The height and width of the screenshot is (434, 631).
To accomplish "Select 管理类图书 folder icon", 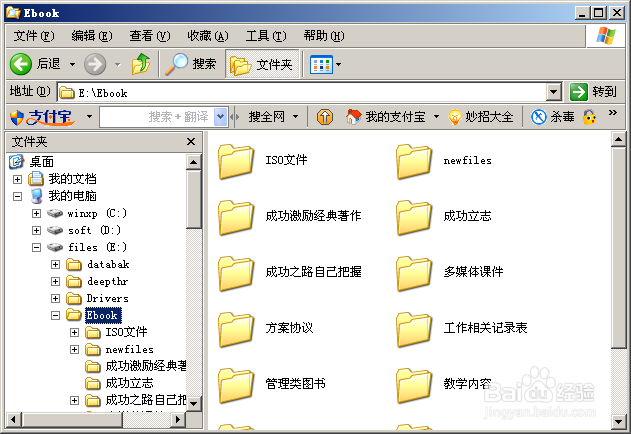I will pos(236,385).
